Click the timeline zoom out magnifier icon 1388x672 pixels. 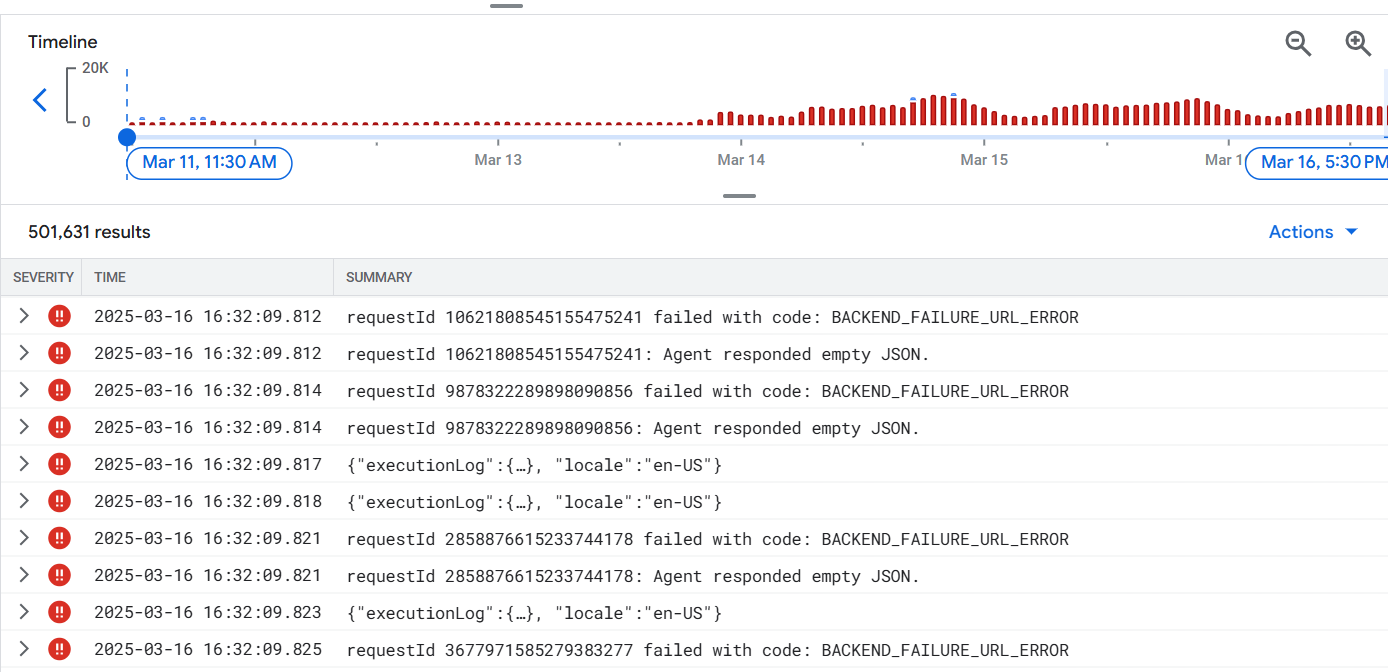(x=1298, y=43)
